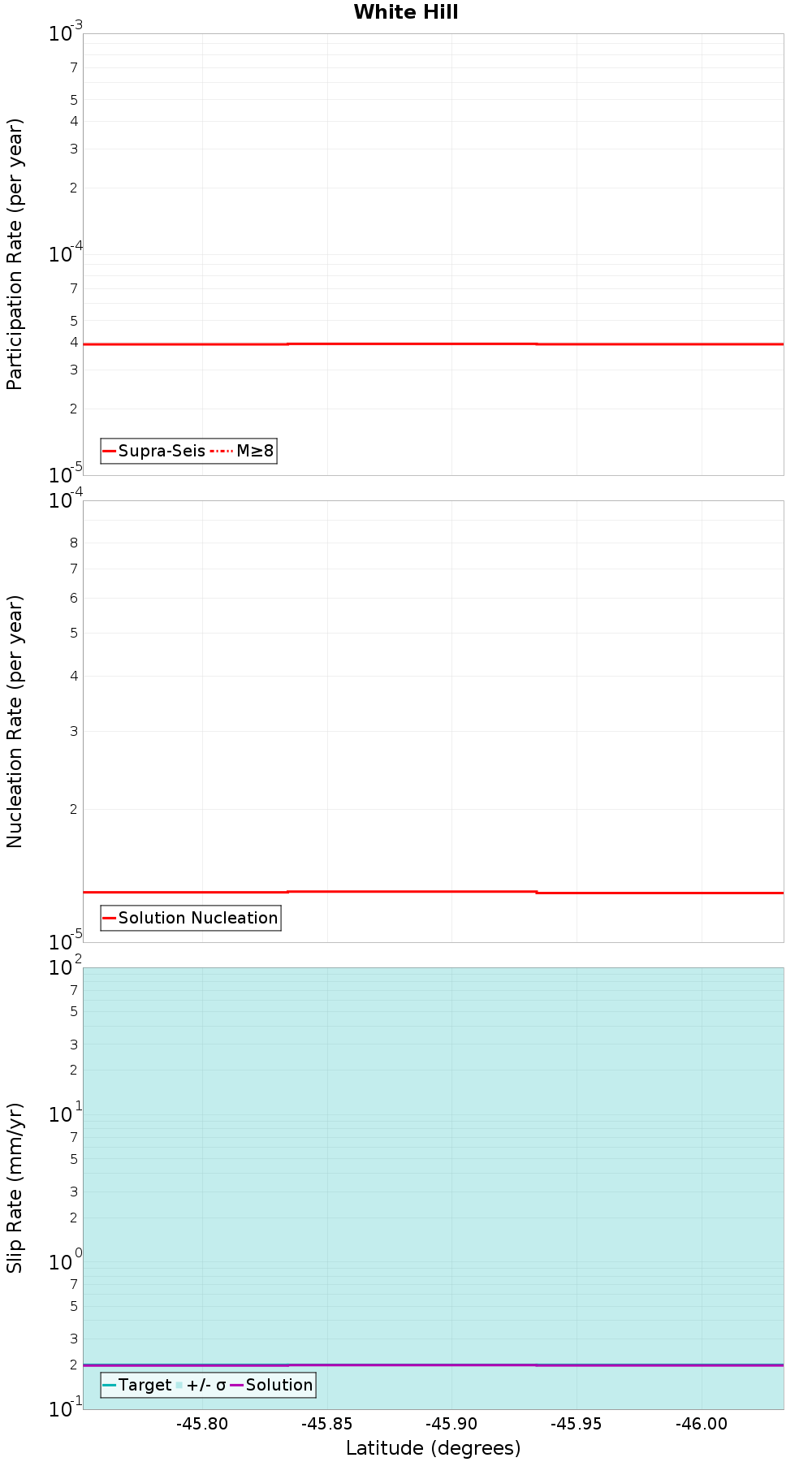Click the red Supra-Seis line in top plot

coord(433,344)
